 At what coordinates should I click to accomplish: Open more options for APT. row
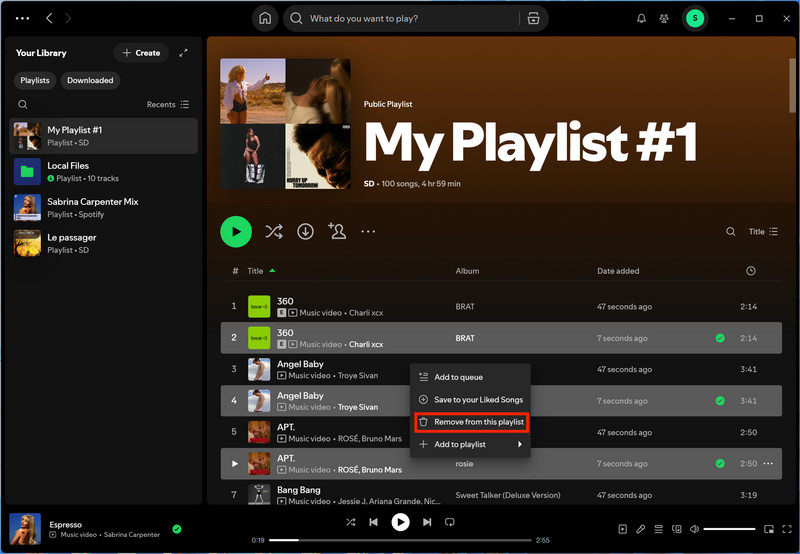tap(768, 464)
